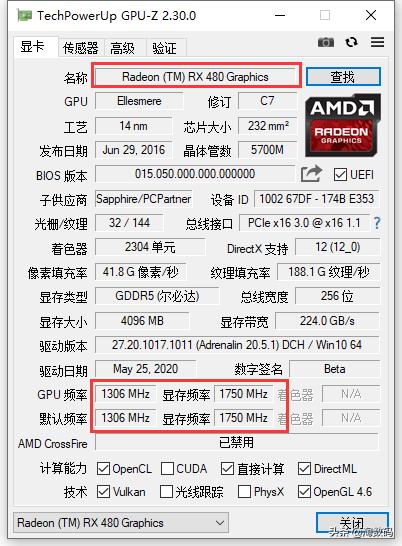Screen dimensions: 402x546
Task: Toggle the DirectML checkbox
Action: [304, 469]
